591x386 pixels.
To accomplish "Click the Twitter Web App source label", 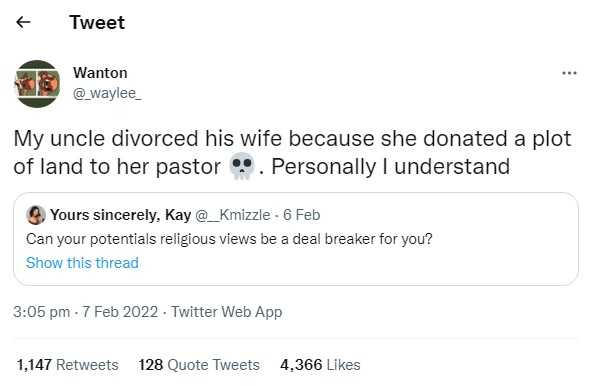I will pyautogui.click(x=227, y=312).
